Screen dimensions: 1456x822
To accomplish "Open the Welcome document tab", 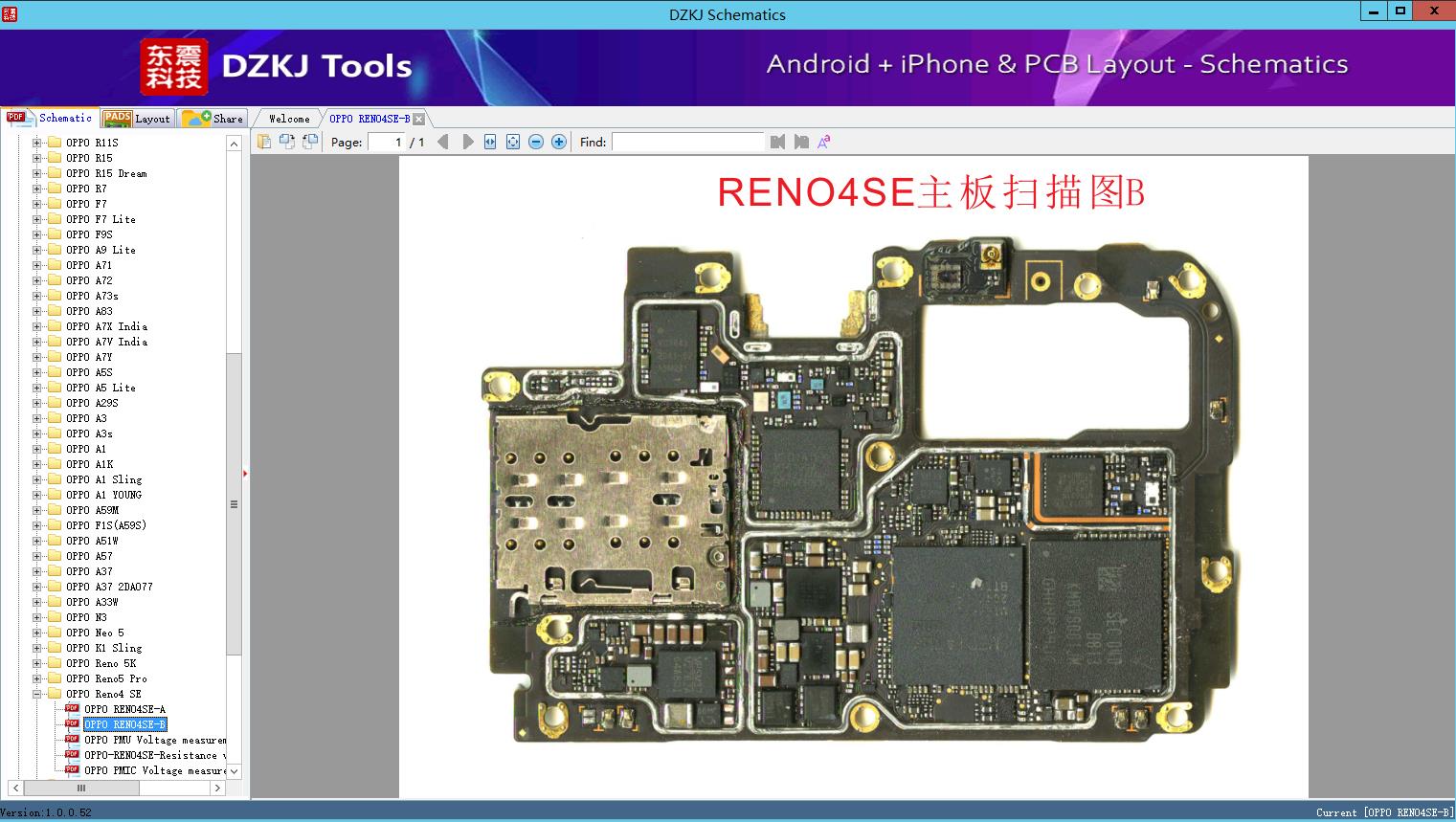I will pyautogui.click(x=289, y=119).
